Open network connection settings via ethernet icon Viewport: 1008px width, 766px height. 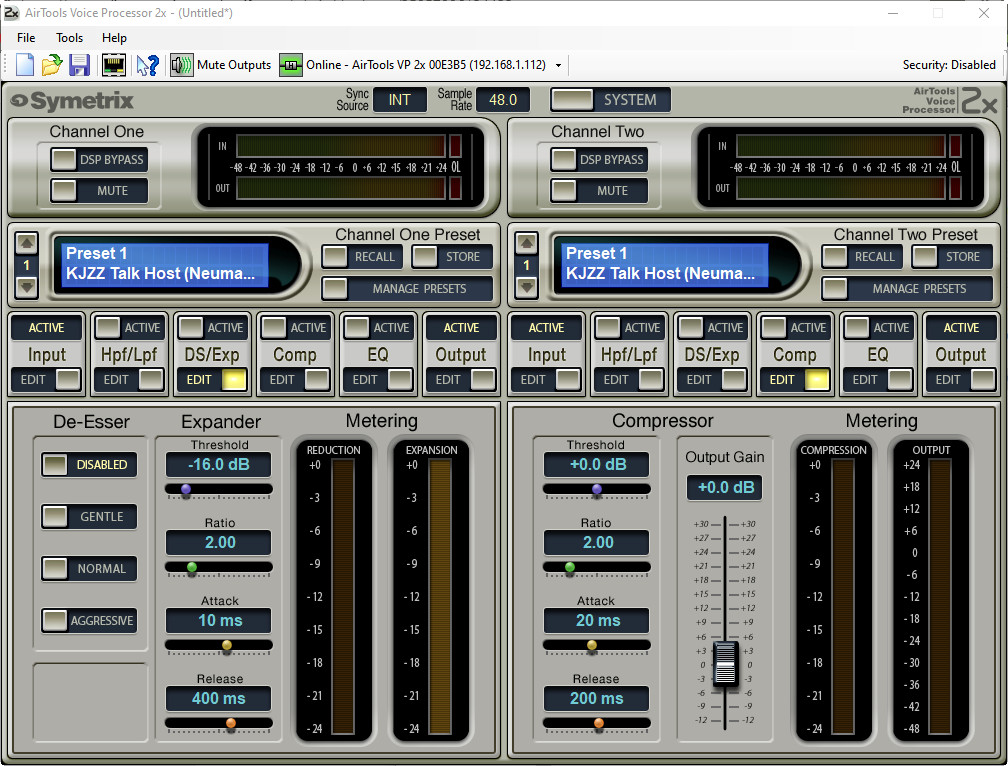[x=113, y=65]
